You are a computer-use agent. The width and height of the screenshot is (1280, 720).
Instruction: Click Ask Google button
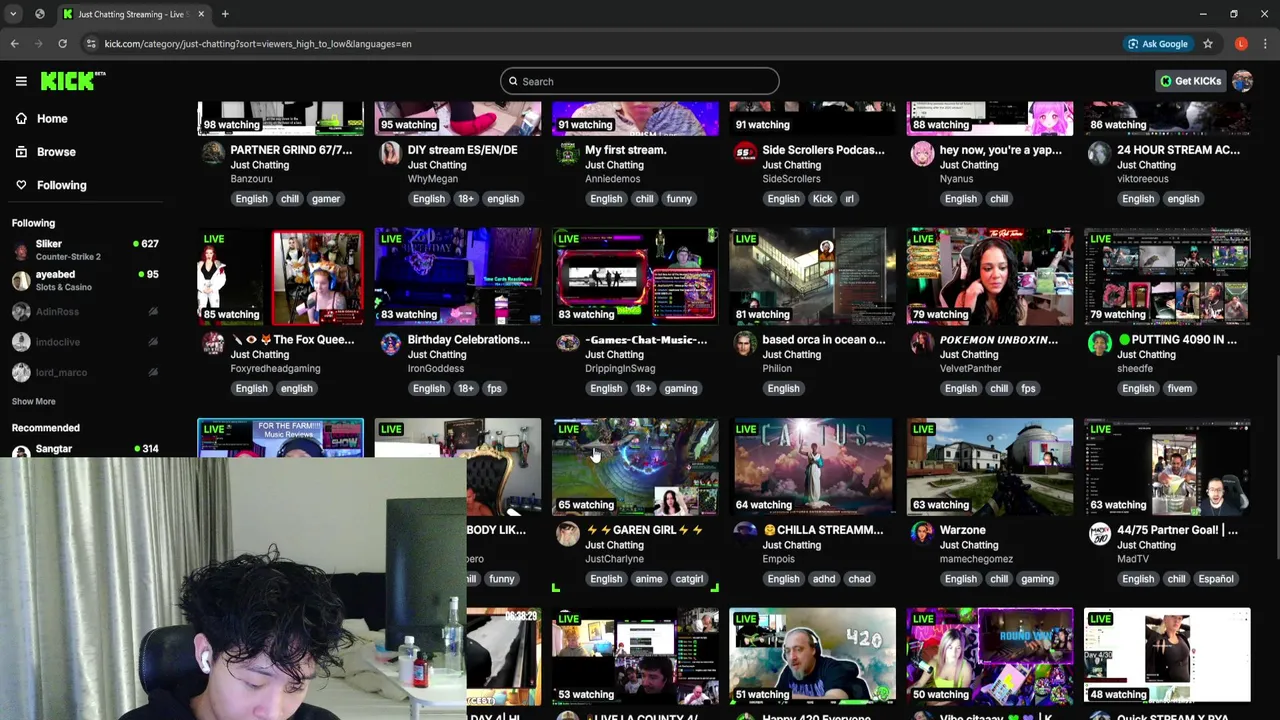pyautogui.click(x=1158, y=44)
